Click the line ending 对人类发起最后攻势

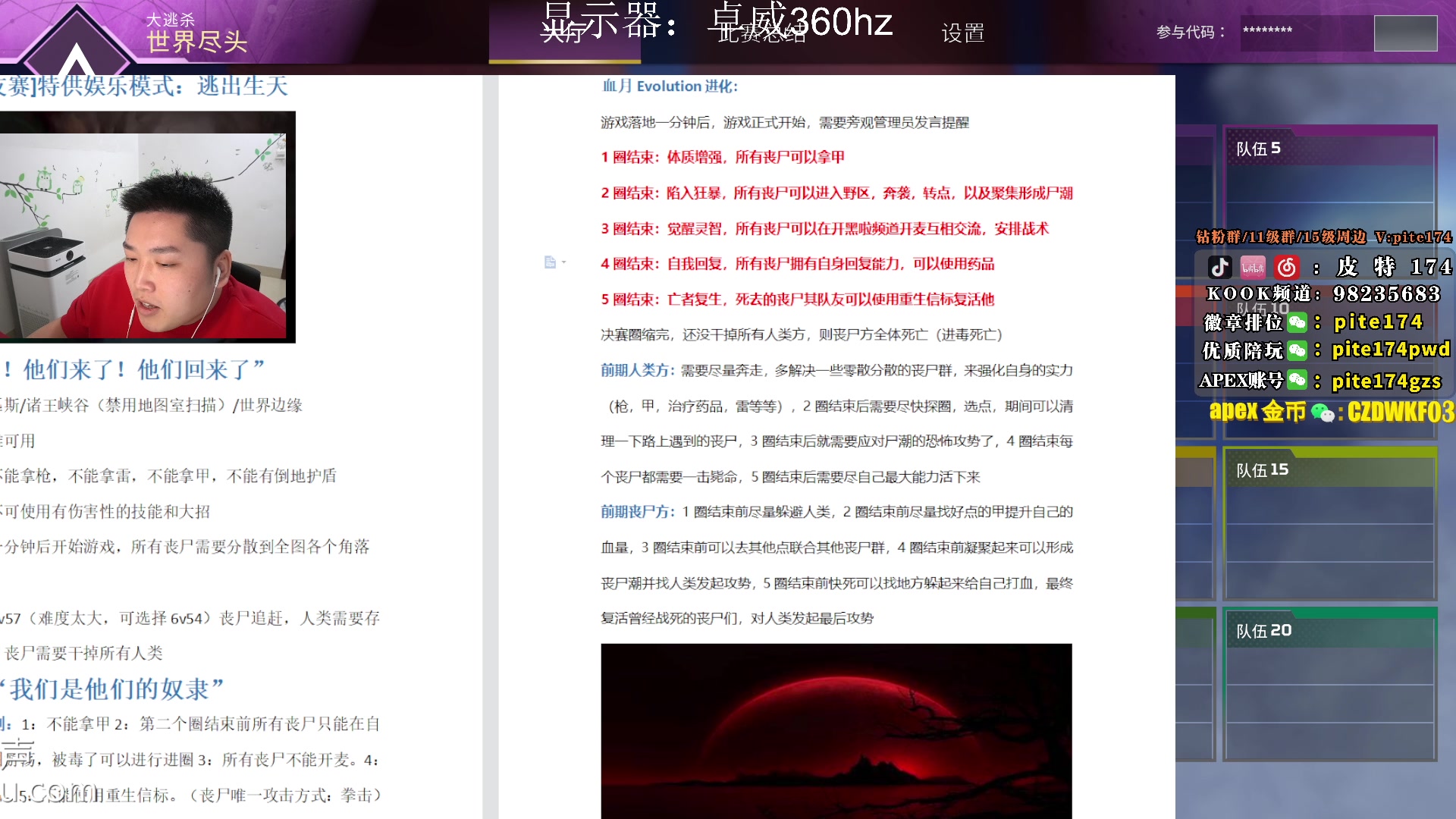point(737,618)
